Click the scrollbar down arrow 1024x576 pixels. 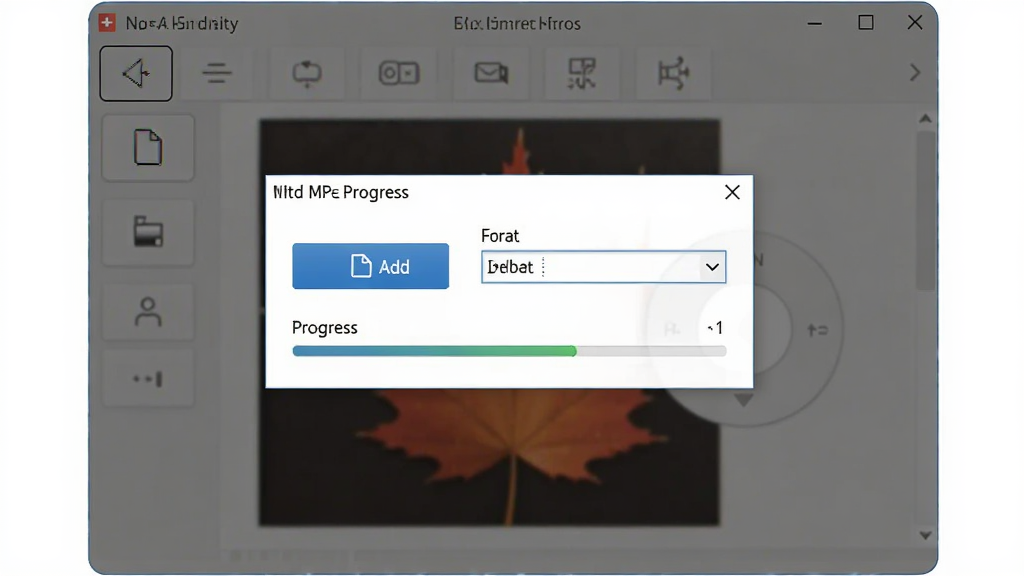pos(925,536)
